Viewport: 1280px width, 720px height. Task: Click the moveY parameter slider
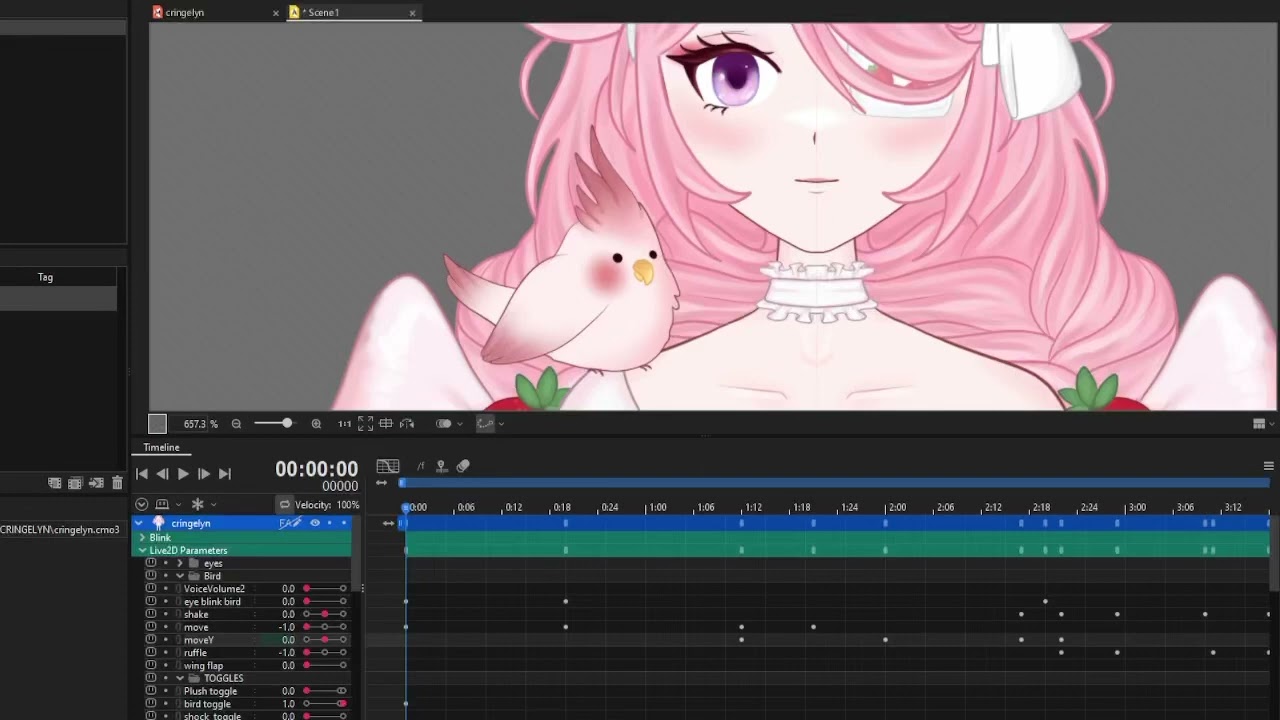(325, 640)
